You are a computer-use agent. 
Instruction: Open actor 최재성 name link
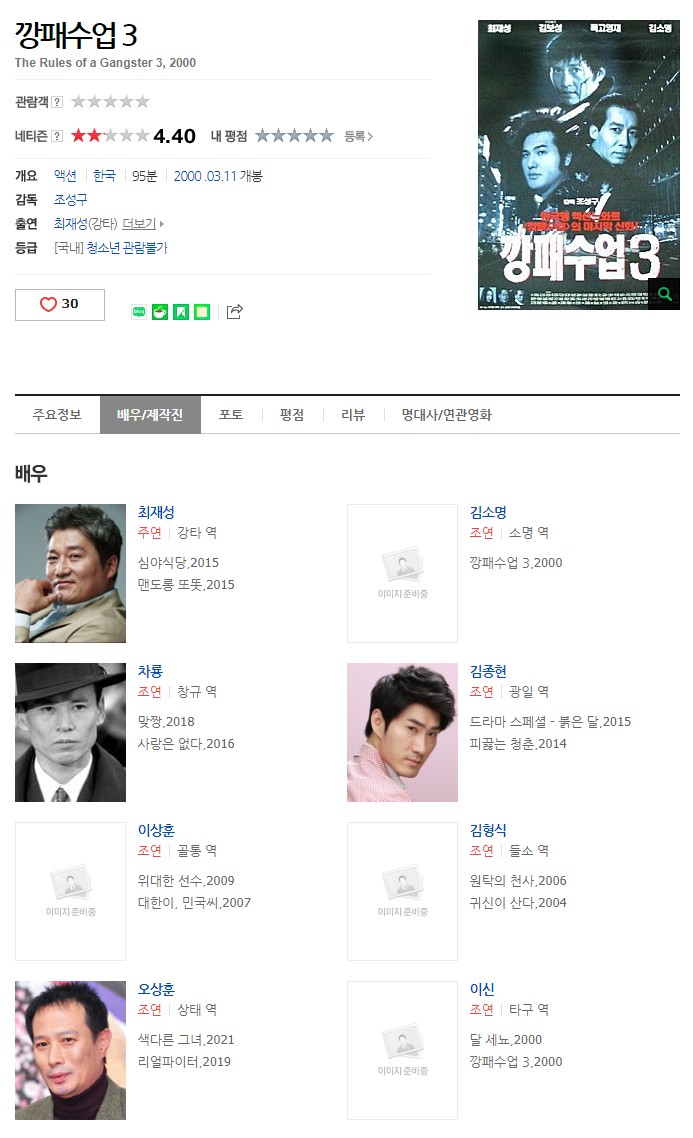point(156,512)
